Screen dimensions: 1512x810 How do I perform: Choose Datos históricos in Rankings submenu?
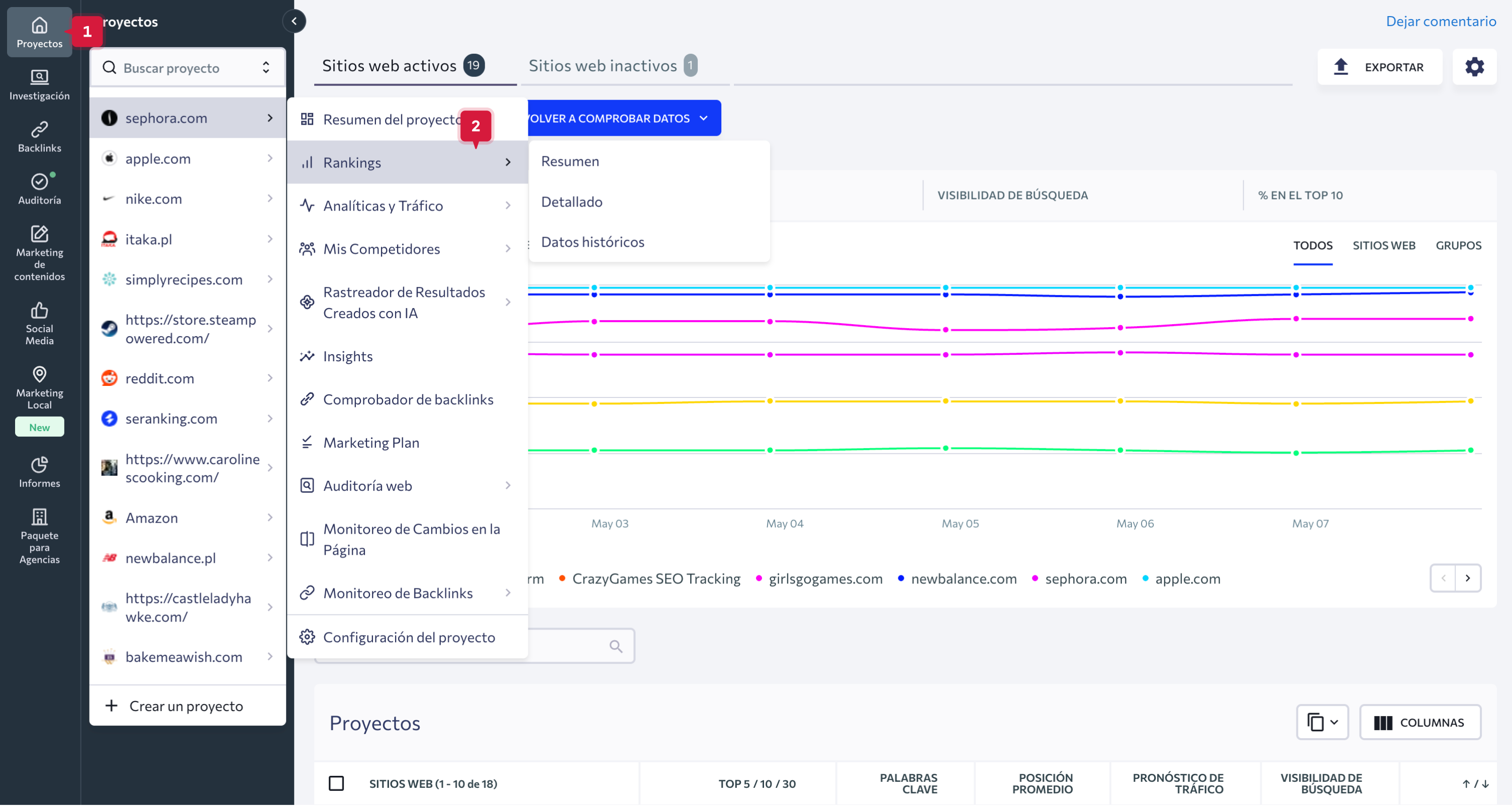(649, 242)
